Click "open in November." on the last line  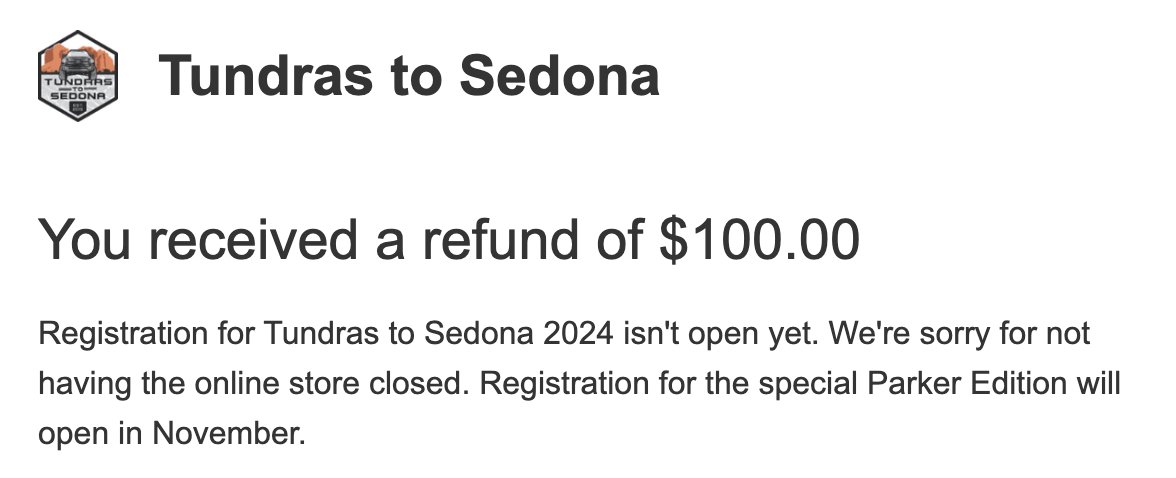(172, 434)
